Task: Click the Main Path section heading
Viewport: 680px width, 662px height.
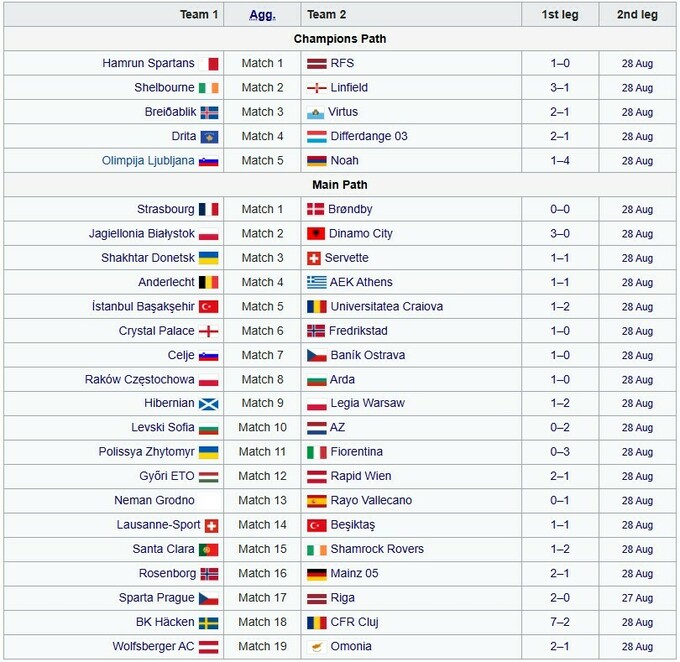Action: (x=340, y=185)
